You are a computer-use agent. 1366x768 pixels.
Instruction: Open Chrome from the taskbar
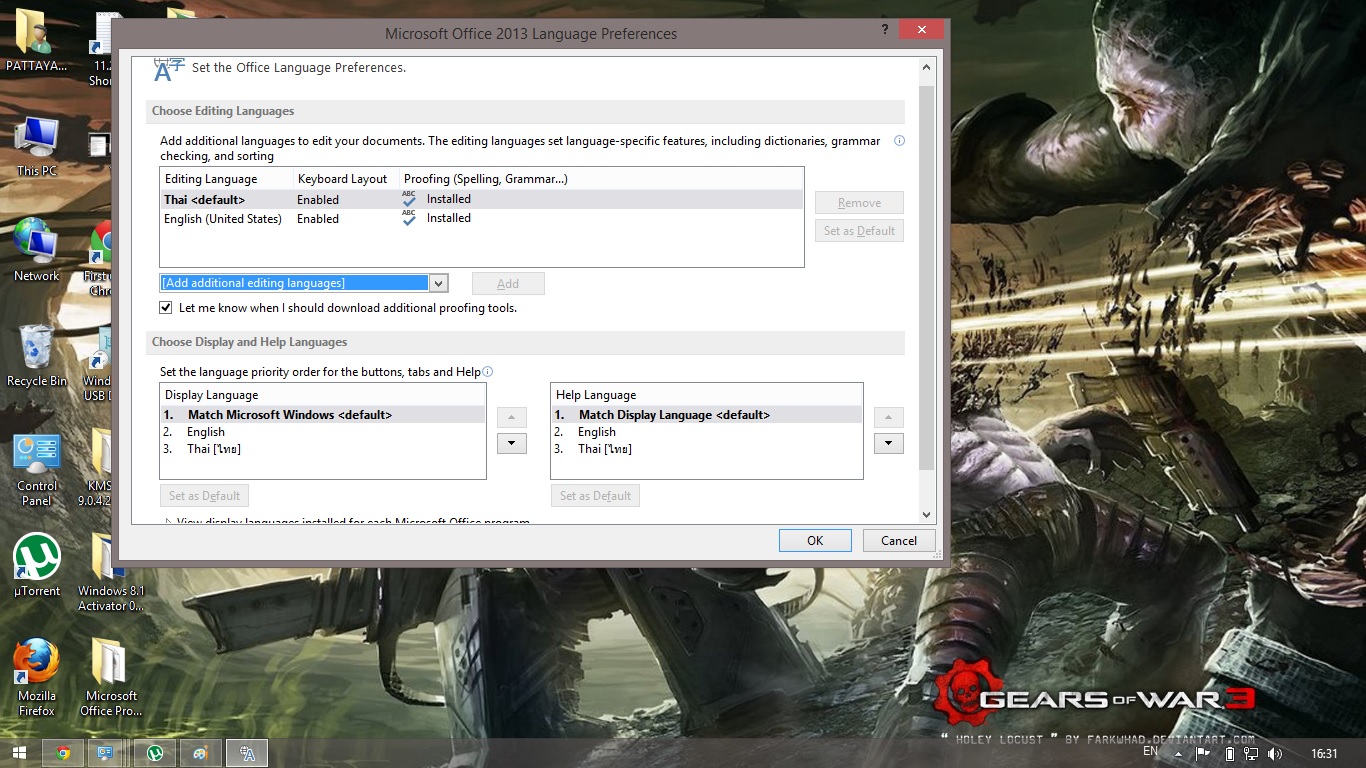(x=63, y=753)
